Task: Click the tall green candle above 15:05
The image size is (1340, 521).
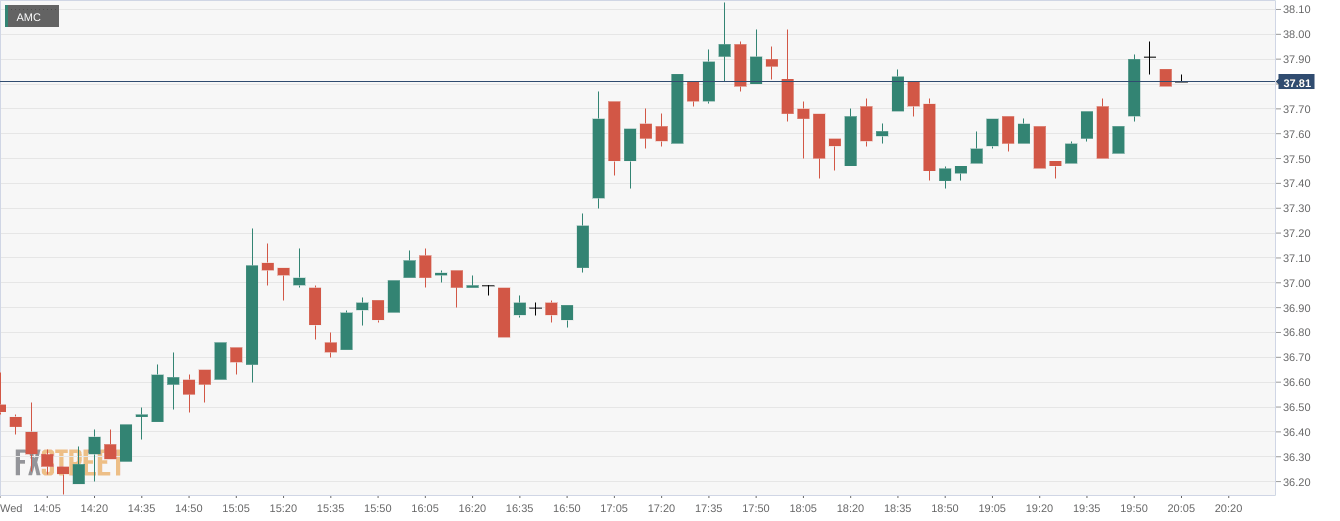Action: point(252,315)
